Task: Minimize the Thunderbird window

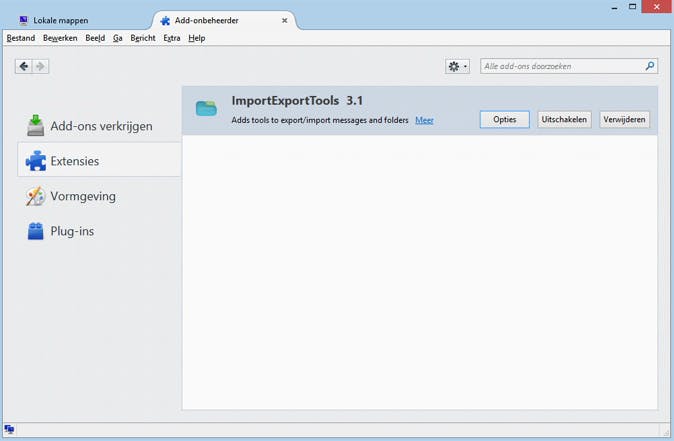Action: tap(615, 7)
